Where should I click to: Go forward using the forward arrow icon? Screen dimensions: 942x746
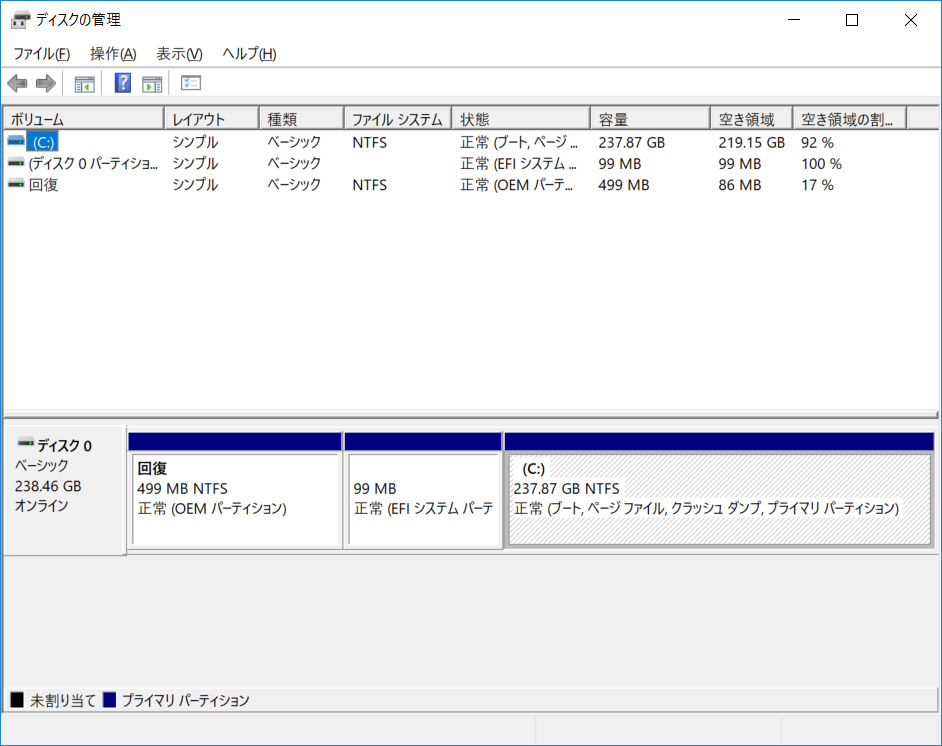click(45, 83)
